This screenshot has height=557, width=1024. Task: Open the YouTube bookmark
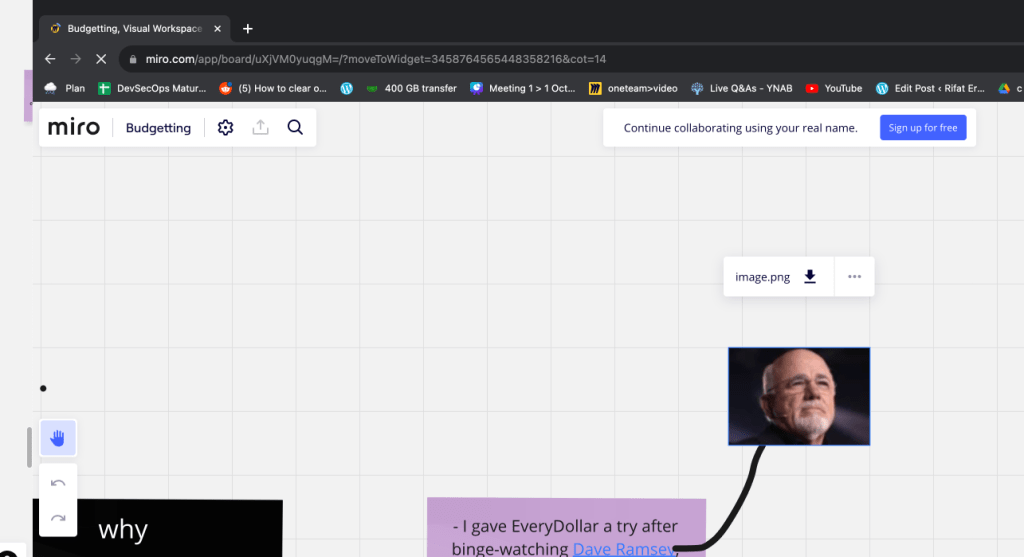pos(834,88)
